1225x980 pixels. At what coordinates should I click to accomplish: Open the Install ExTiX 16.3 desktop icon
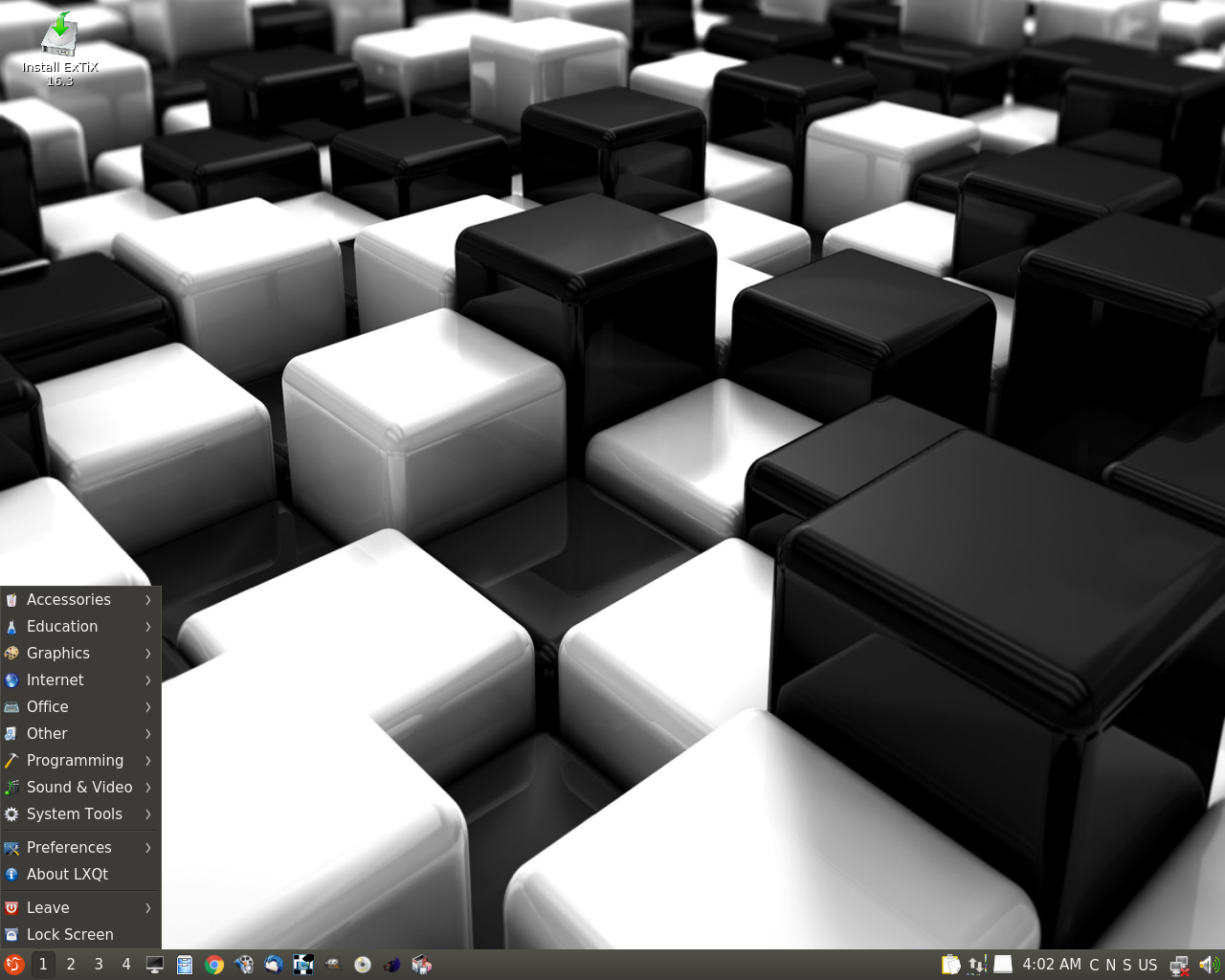click(x=60, y=50)
